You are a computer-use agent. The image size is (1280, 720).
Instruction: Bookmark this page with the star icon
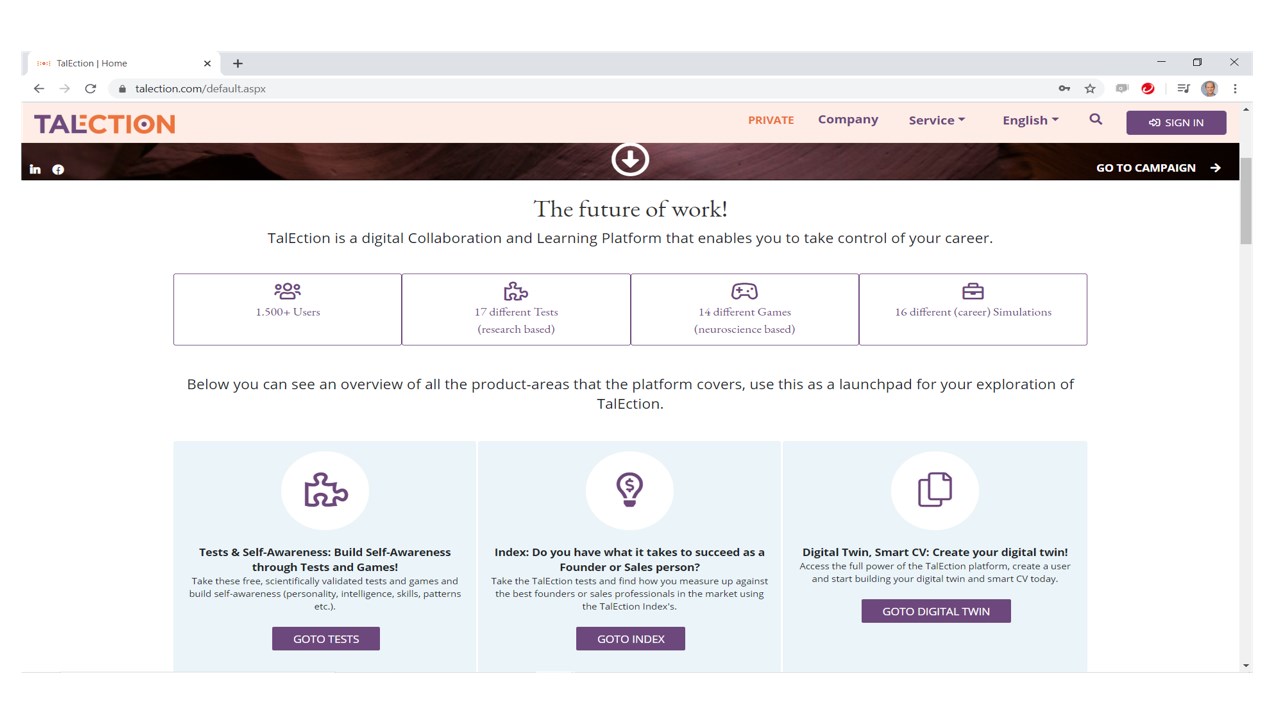click(1090, 89)
